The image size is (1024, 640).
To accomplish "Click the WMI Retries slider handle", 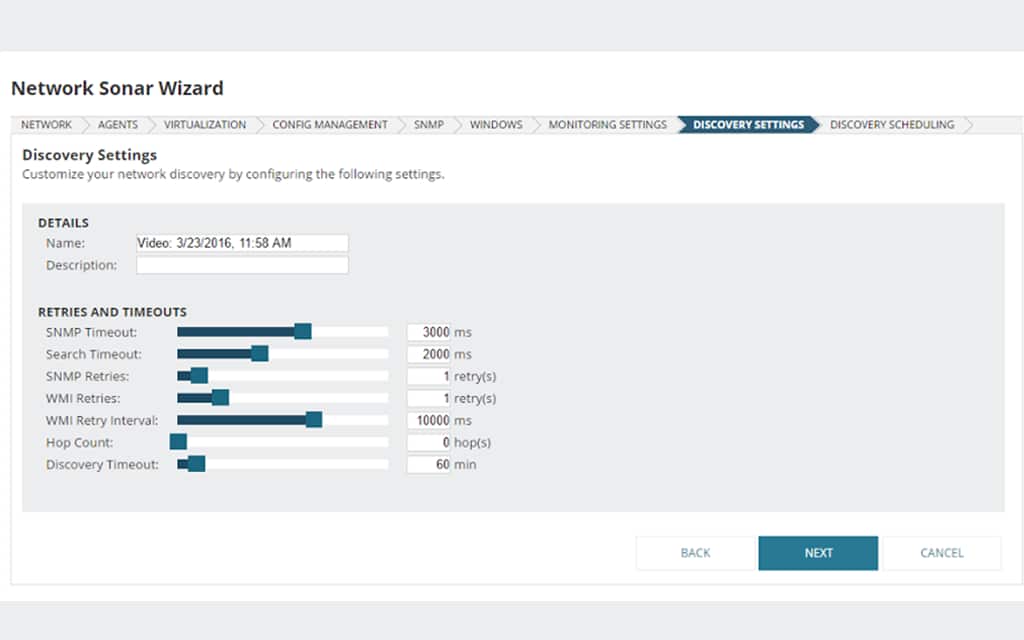I will (x=222, y=397).
